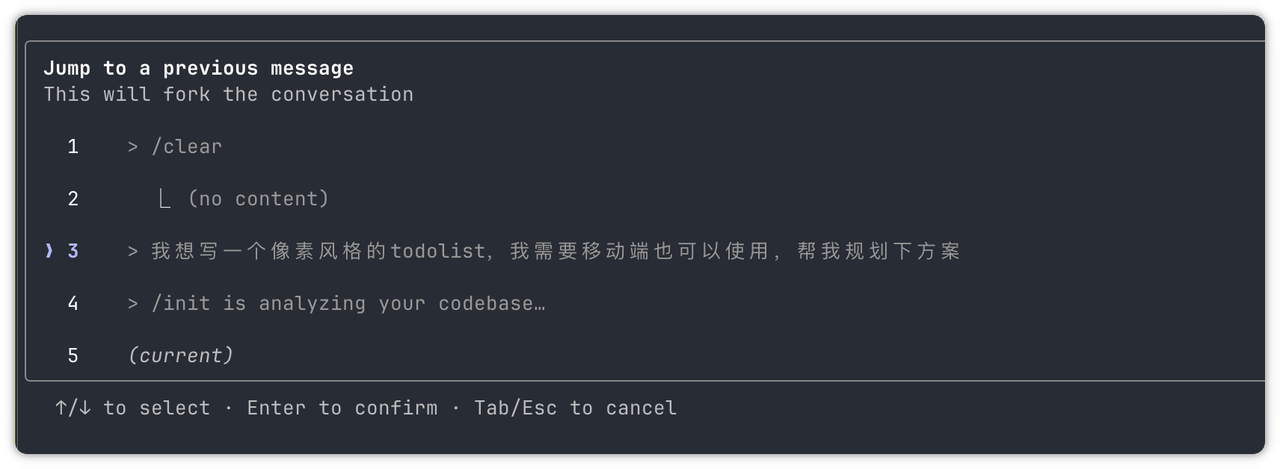
Task: Select "/init is analyzing your codebase…" message
Action: (x=348, y=303)
